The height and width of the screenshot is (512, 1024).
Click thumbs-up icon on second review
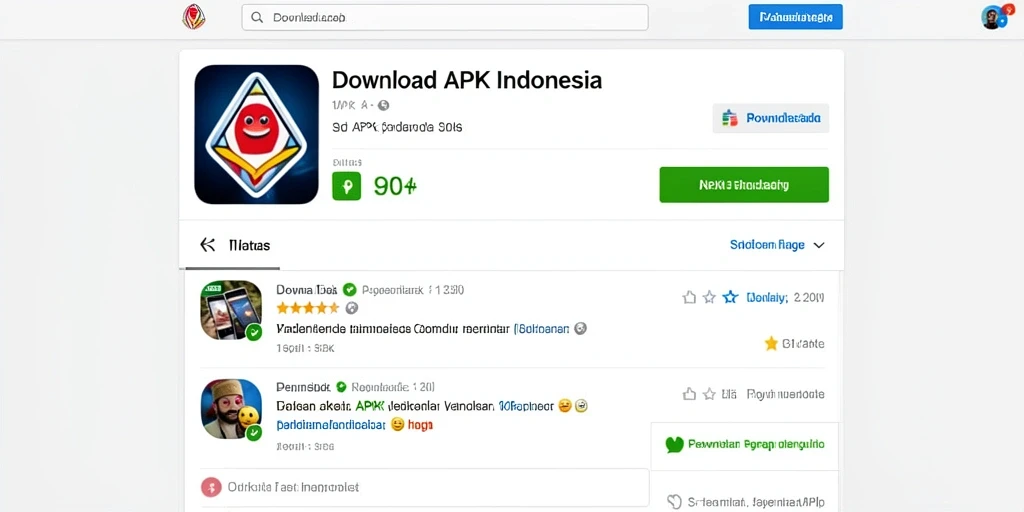point(689,394)
